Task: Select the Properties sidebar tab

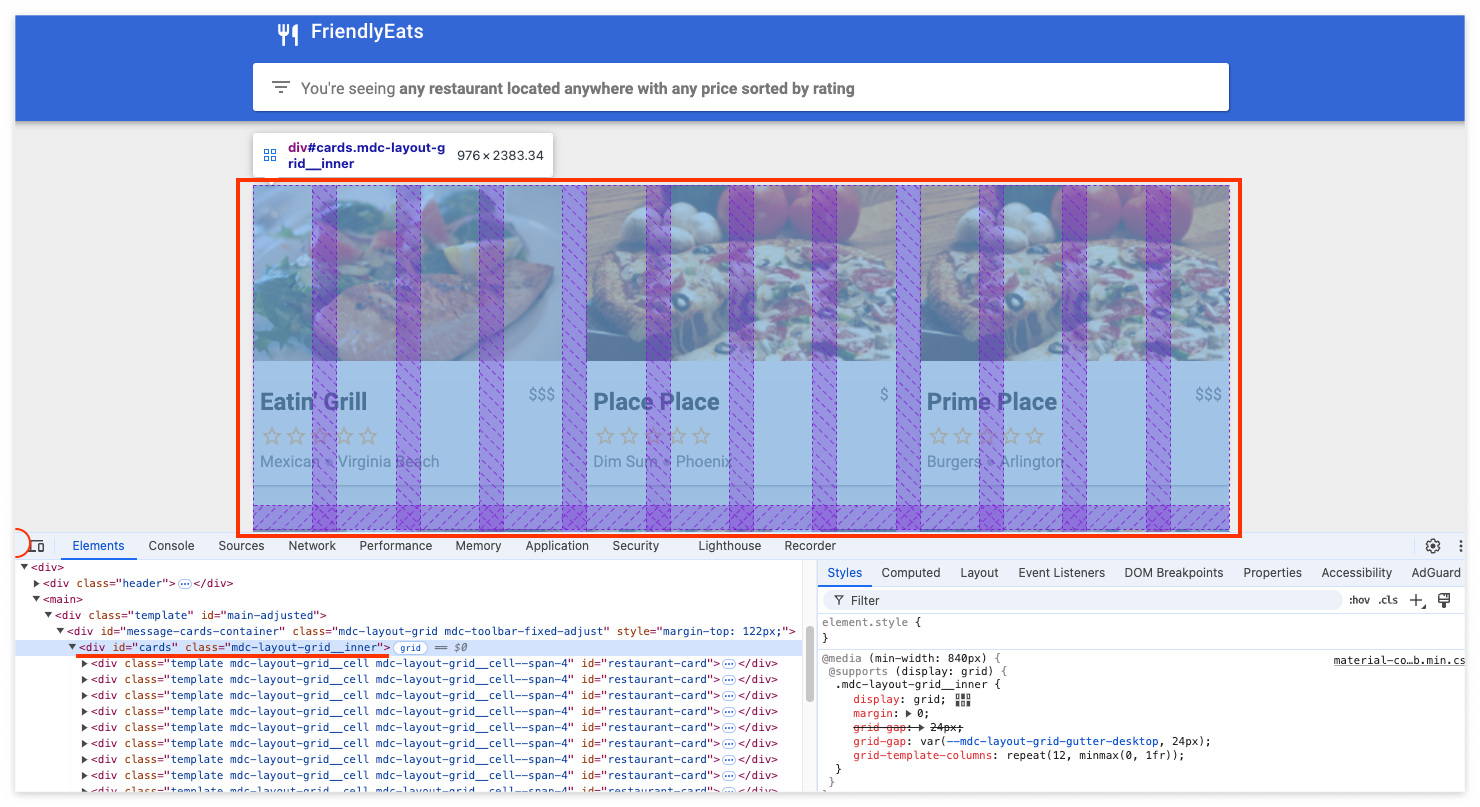Action: tap(1273, 573)
